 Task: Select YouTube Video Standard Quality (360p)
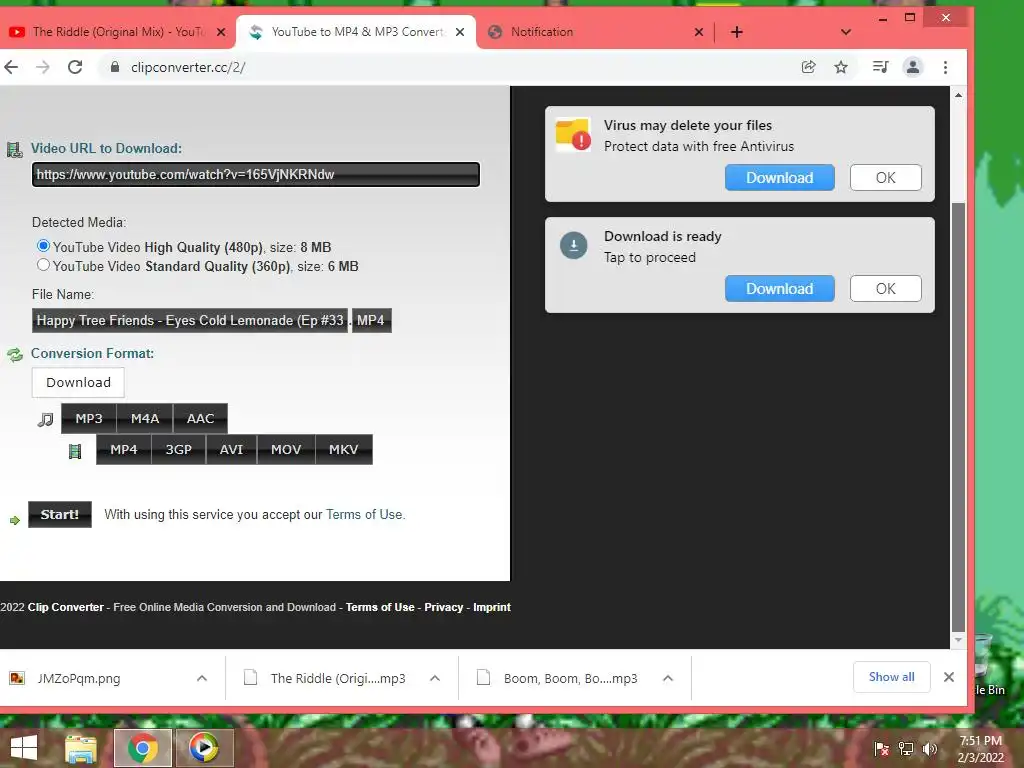[43, 265]
